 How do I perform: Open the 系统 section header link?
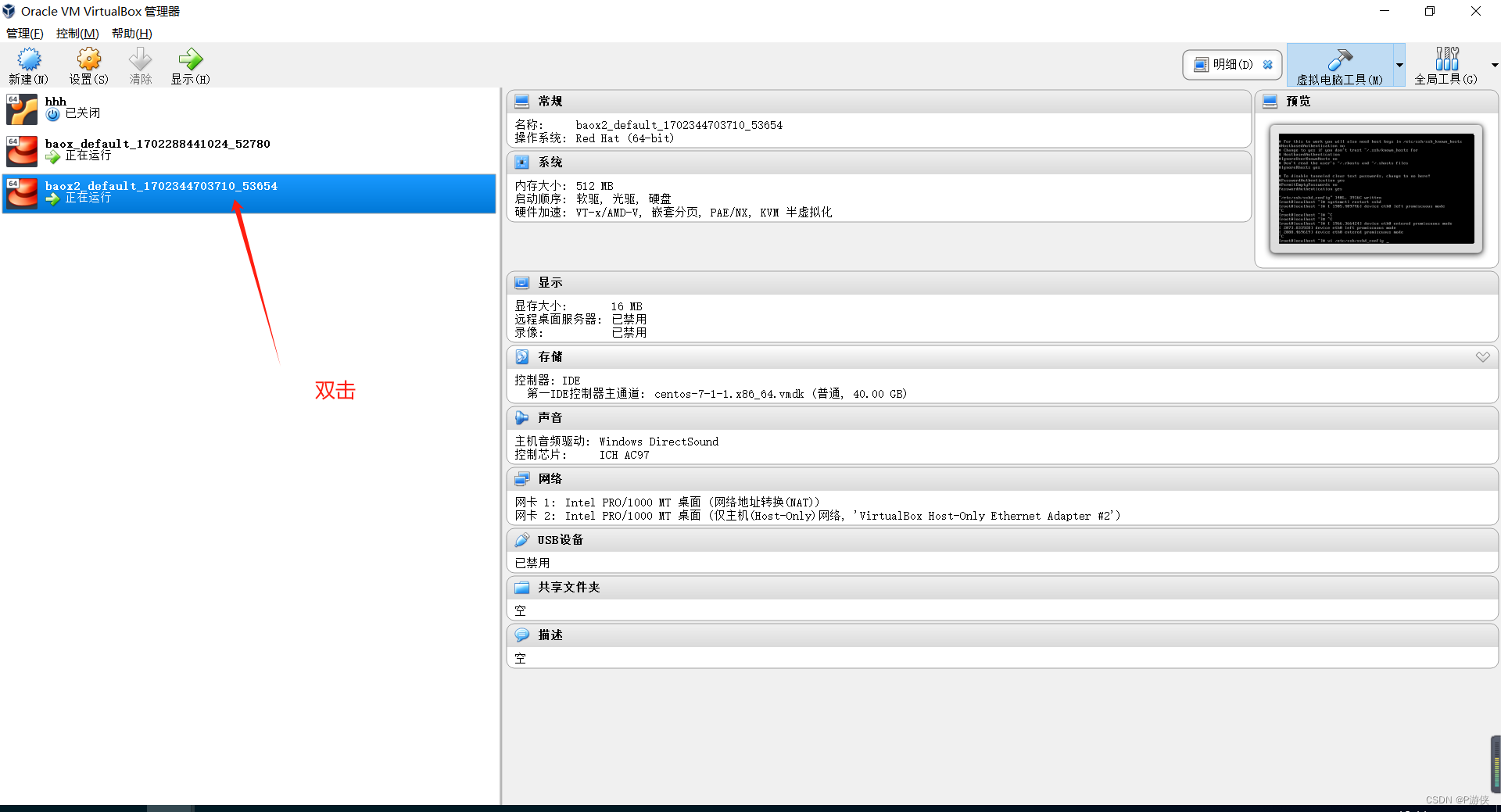[550, 163]
